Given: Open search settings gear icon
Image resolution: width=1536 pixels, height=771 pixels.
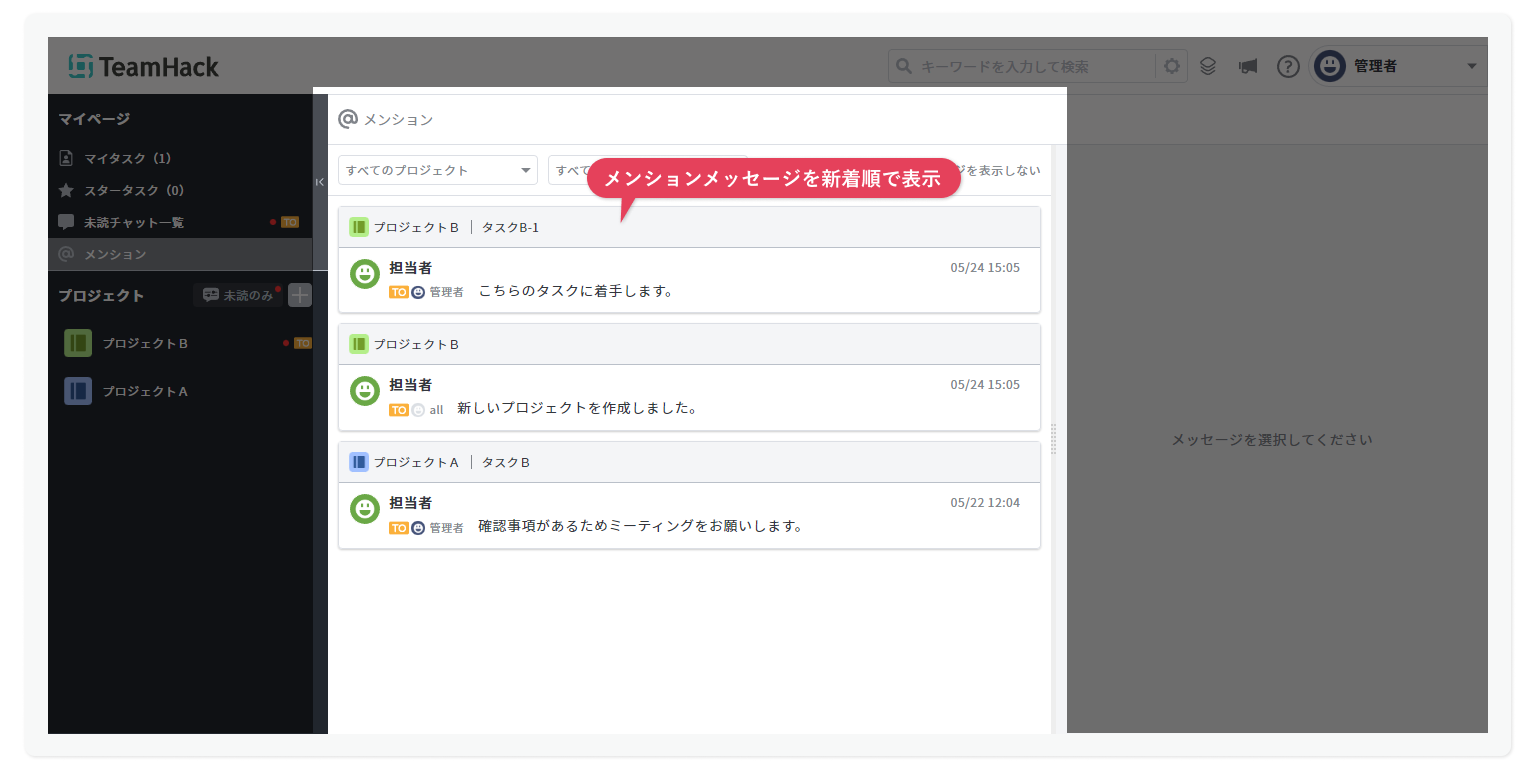Looking at the screenshot, I should click(1171, 66).
